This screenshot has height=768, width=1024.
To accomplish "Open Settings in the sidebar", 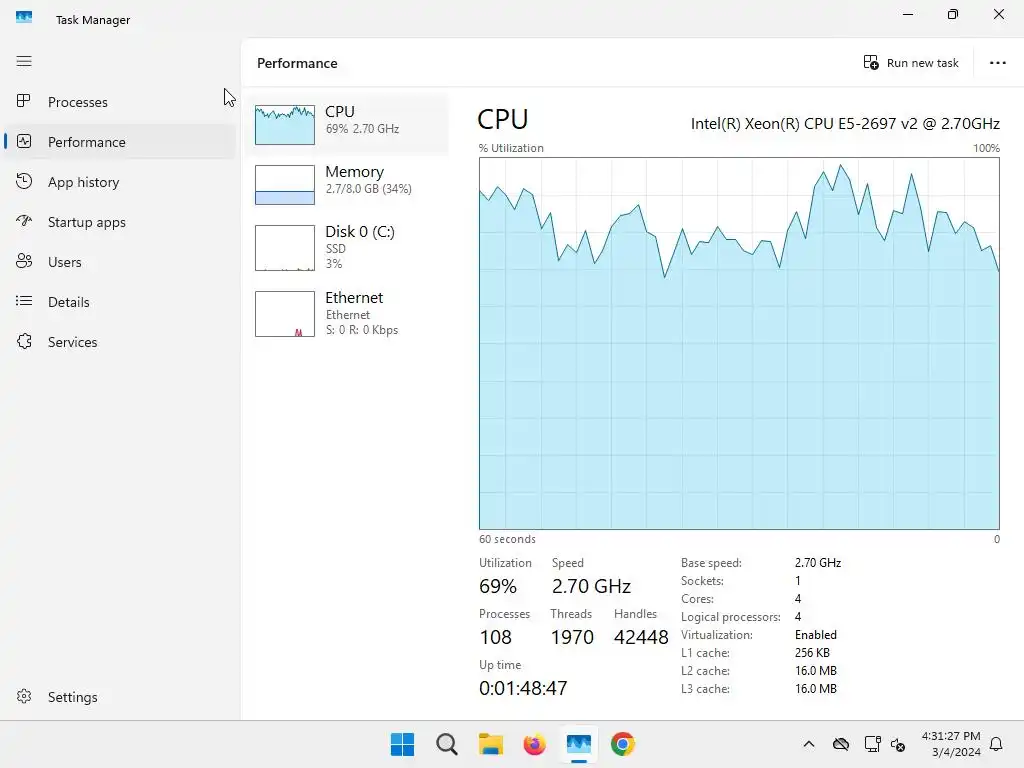I will (72, 697).
